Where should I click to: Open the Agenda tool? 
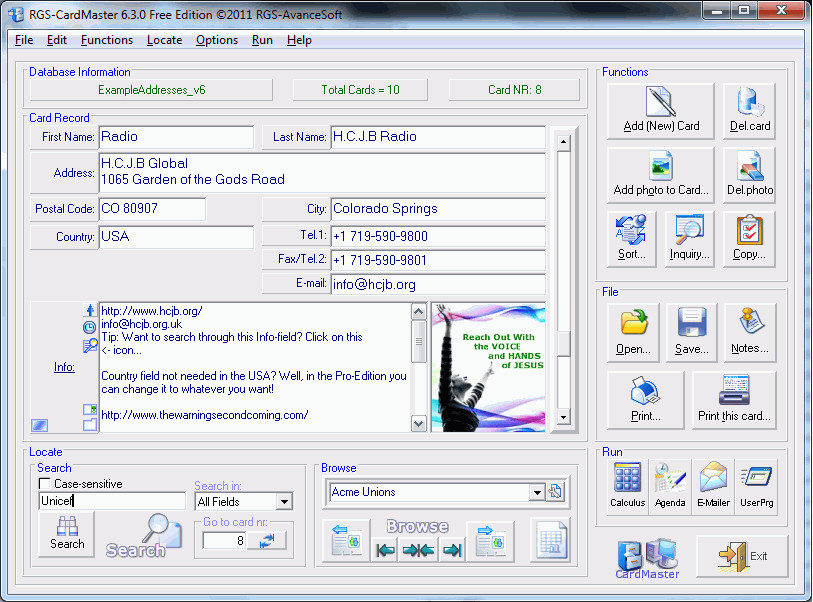coord(670,486)
